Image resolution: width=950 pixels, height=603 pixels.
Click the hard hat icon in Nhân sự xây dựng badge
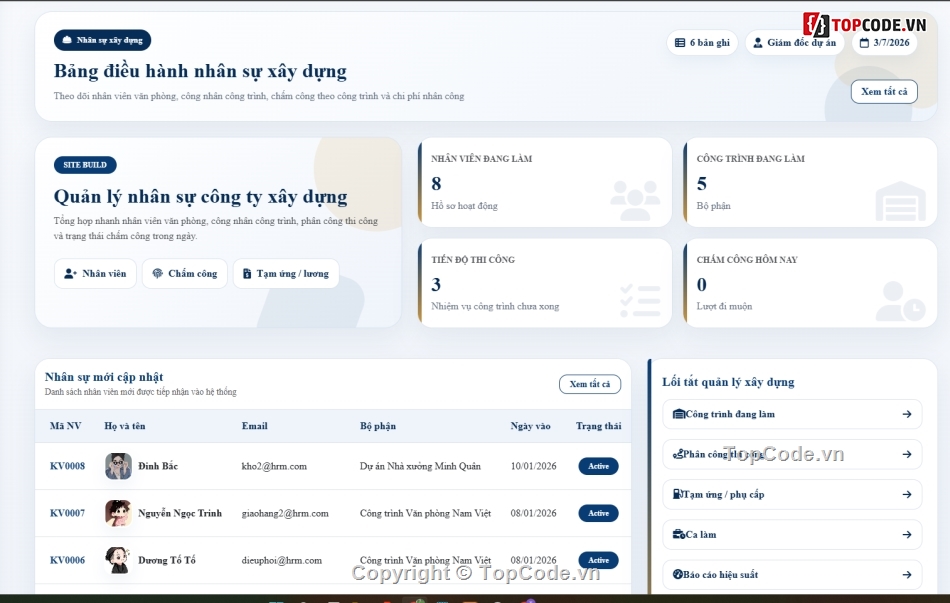[x=67, y=40]
